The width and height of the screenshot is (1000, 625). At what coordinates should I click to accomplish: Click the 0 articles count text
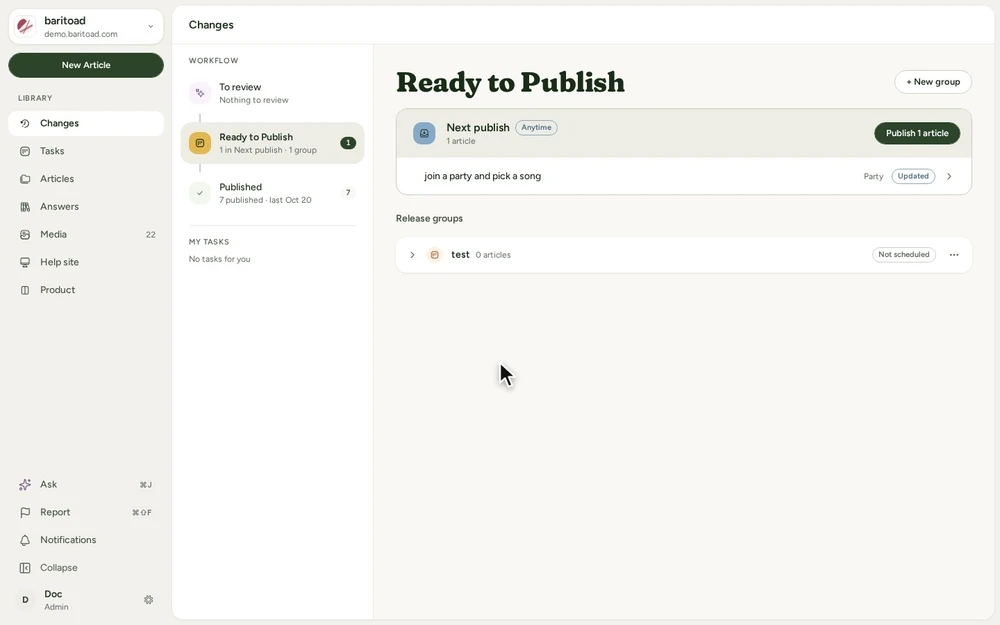[493, 255]
